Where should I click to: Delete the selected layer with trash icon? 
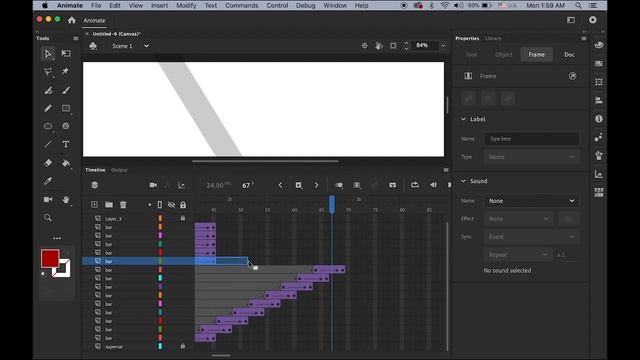click(123, 204)
